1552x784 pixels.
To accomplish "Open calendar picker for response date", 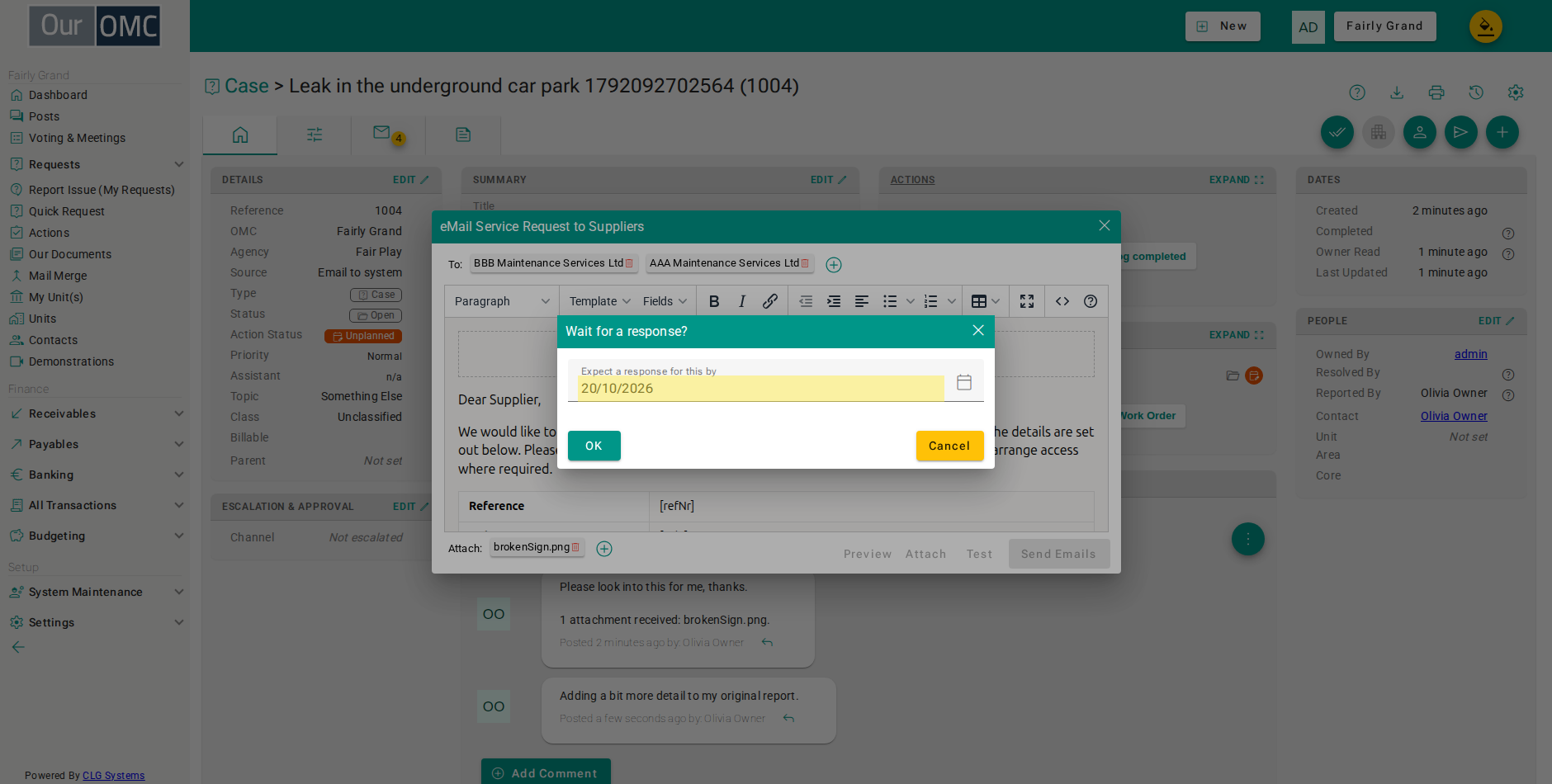I will point(963,382).
